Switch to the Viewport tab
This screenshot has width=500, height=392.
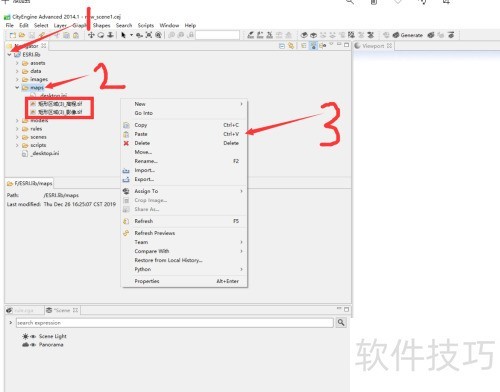(x=373, y=46)
